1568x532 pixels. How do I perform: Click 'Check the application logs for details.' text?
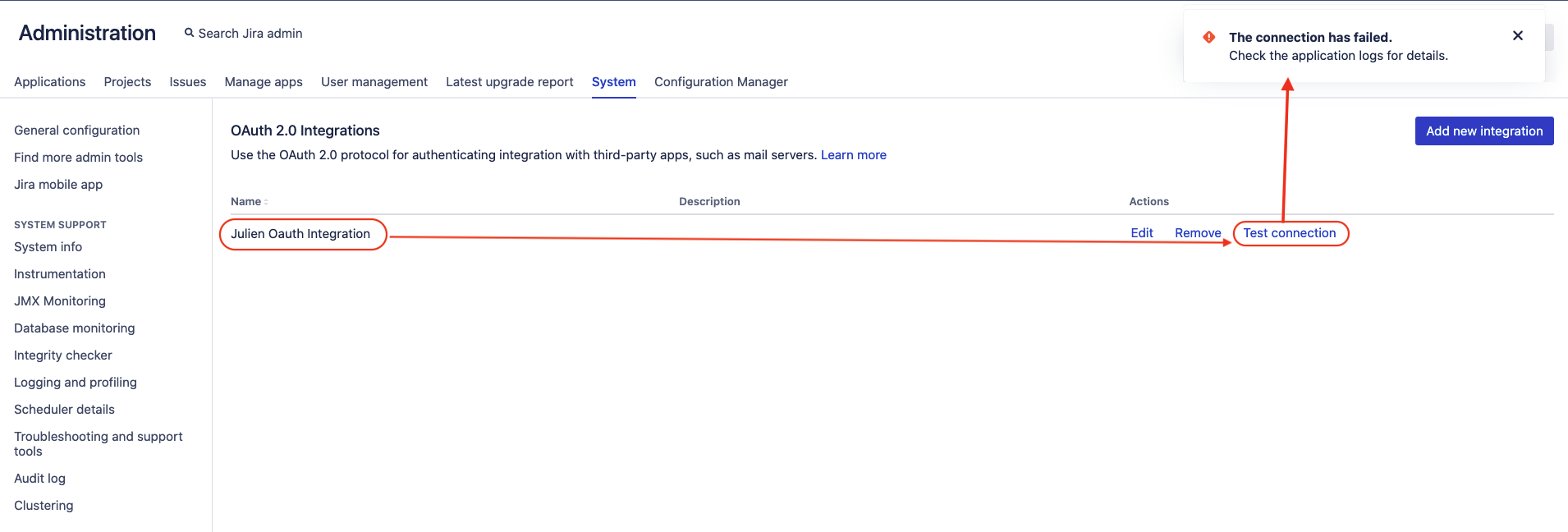tap(1338, 56)
